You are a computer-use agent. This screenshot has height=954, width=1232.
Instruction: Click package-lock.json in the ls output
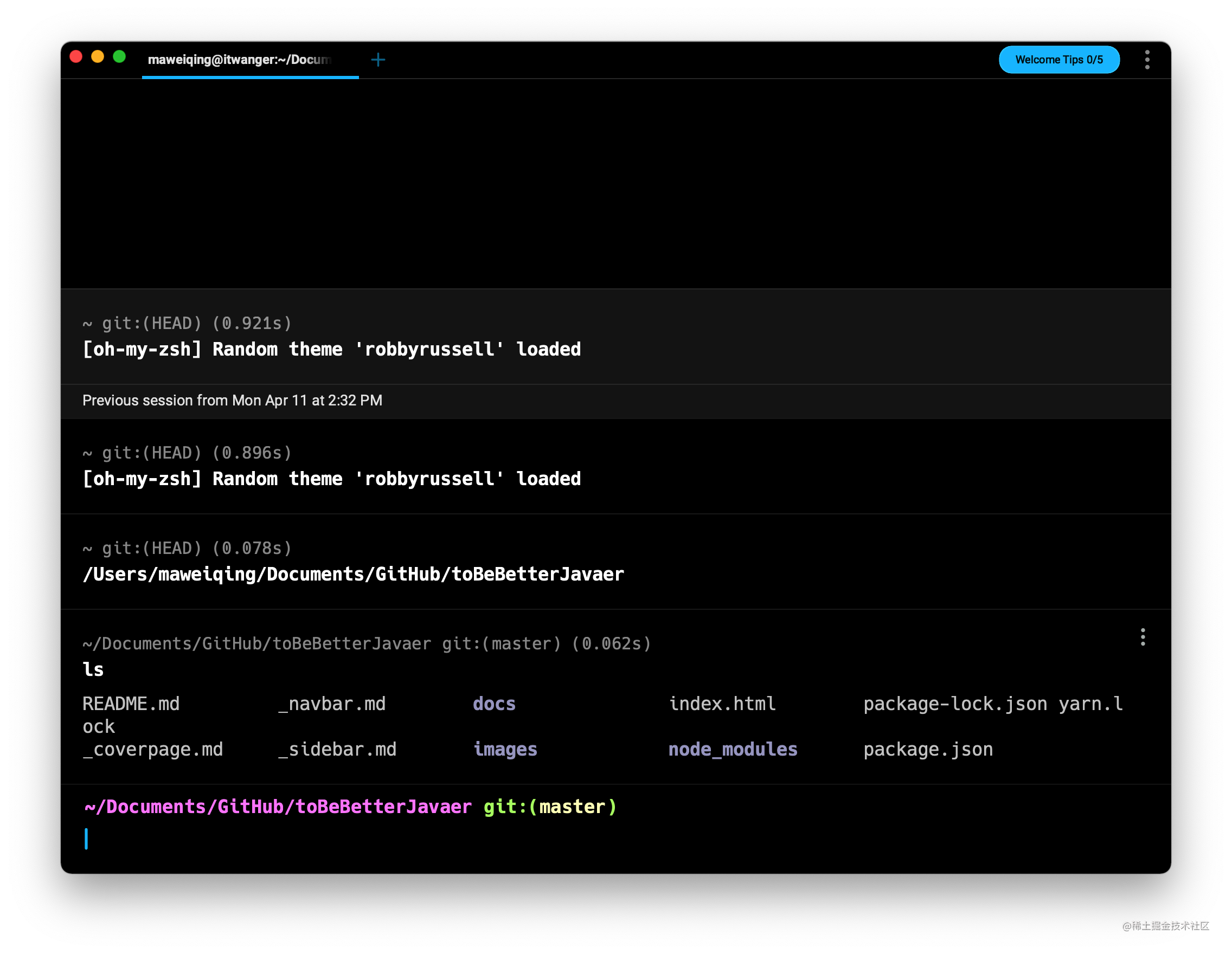click(955, 704)
